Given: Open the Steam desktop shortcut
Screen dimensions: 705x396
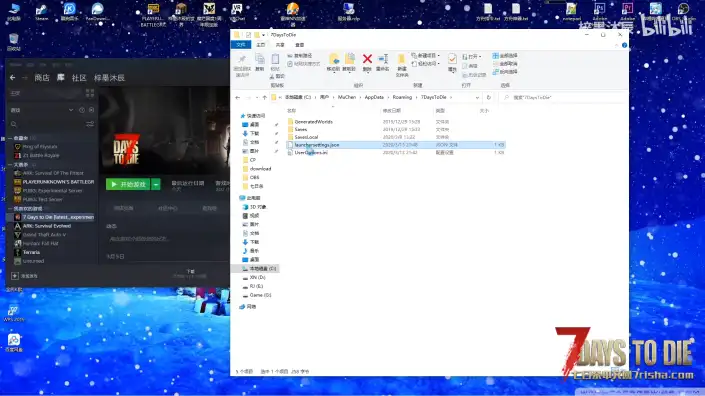Looking at the screenshot, I should tap(41, 12).
